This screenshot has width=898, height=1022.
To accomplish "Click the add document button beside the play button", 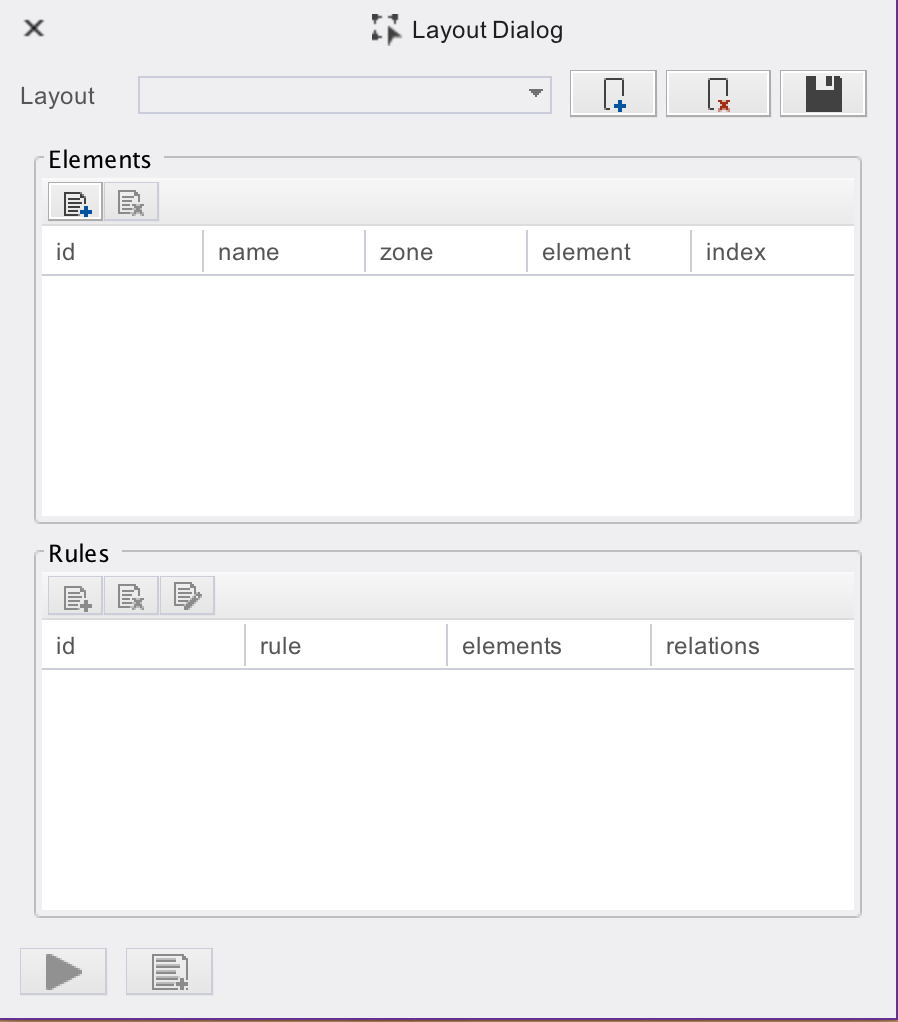I will point(169,971).
